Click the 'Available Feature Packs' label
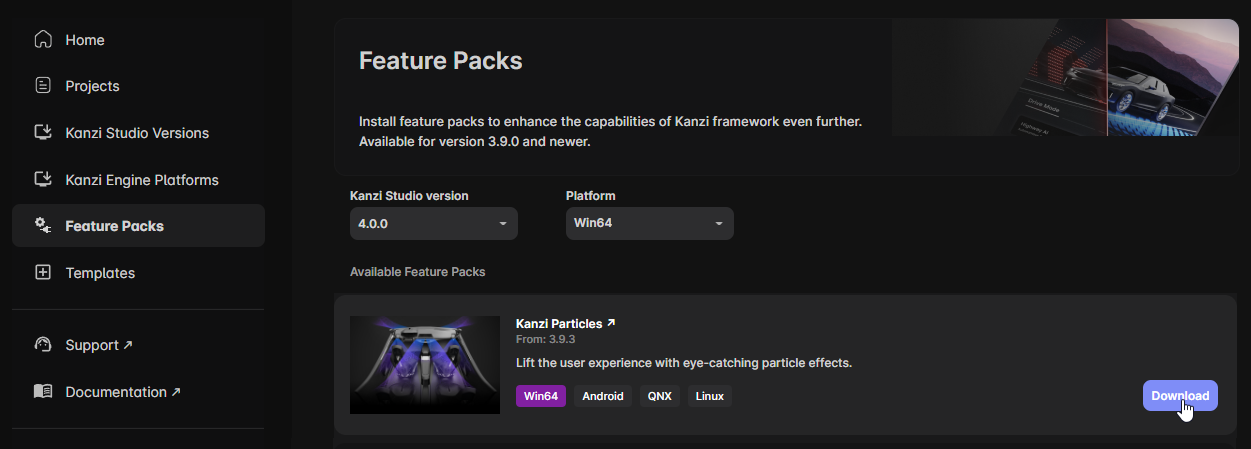Image resolution: width=1251 pixels, height=449 pixels. pyautogui.click(x=418, y=272)
